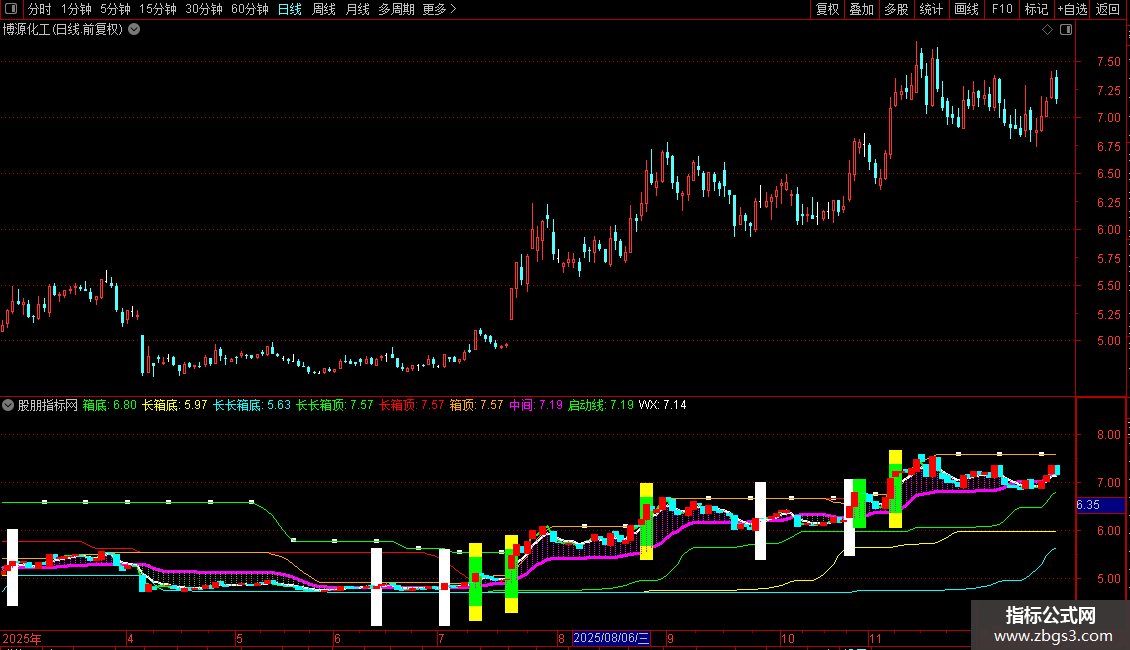Select the 周线 weekly period tab
The width and height of the screenshot is (1130, 650).
(324, 9)
